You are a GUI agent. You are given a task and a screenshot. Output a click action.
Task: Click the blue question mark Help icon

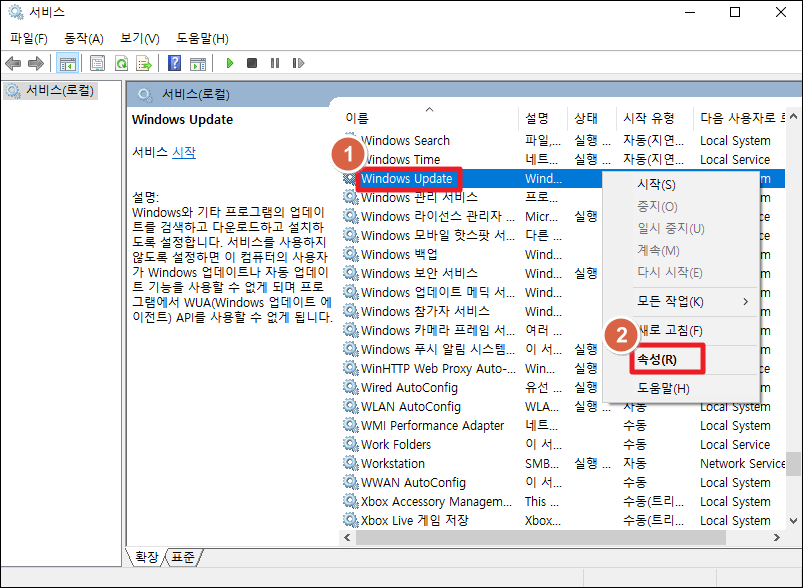point(175,64)
